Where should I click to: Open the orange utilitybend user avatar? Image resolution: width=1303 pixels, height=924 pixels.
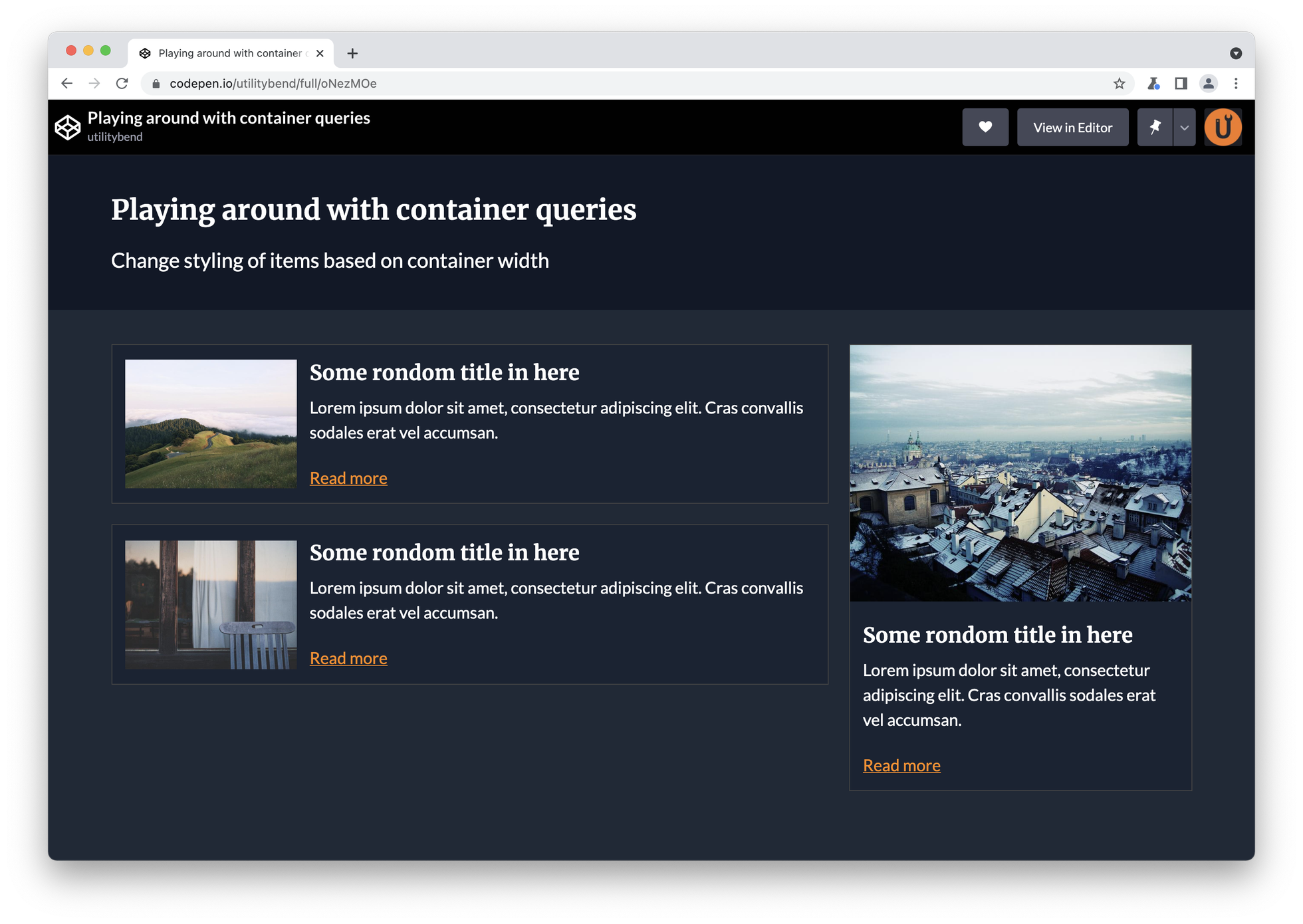click(x=1223, y=127)
